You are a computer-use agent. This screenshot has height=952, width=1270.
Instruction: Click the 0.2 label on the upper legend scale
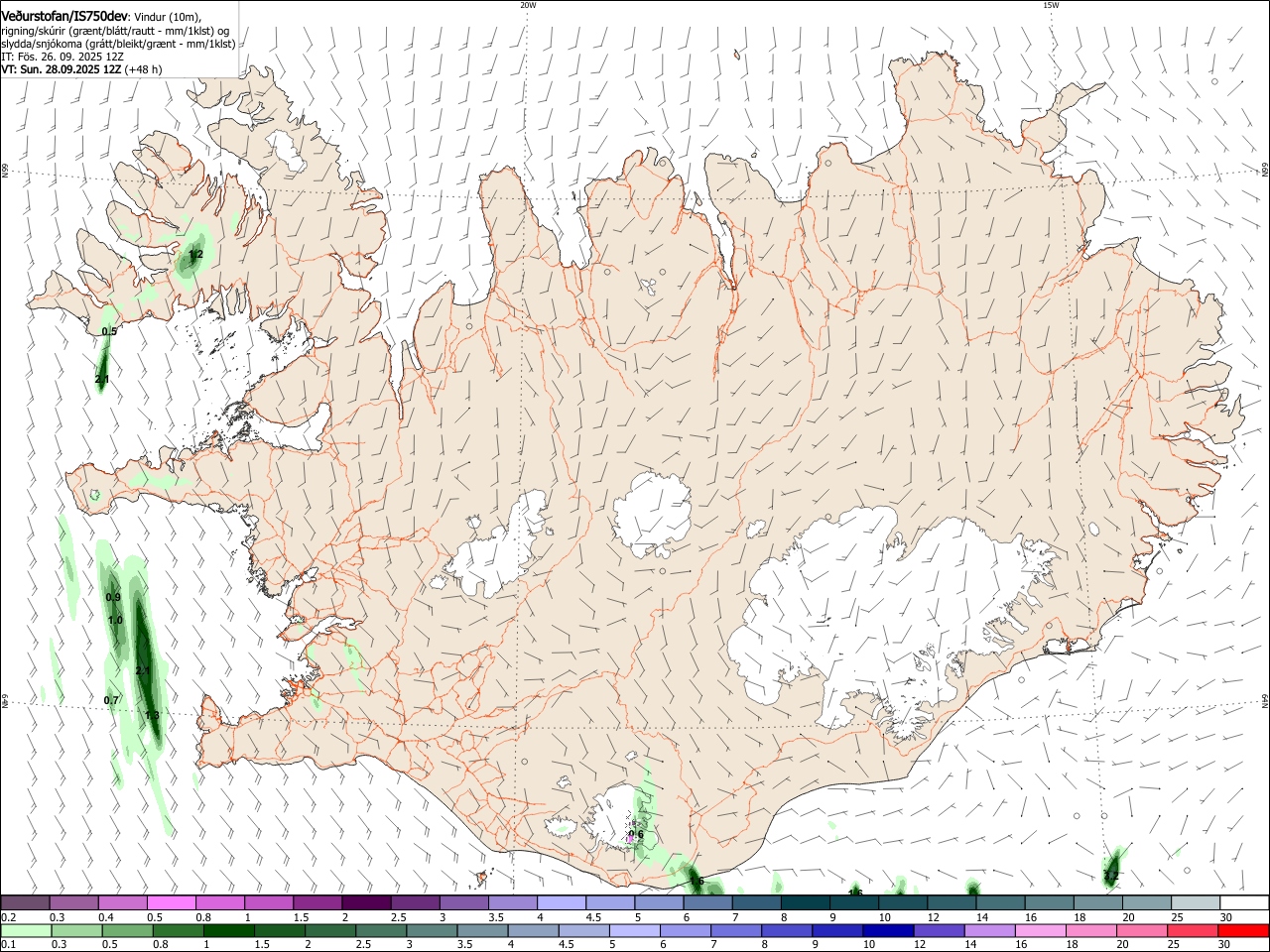7,917
